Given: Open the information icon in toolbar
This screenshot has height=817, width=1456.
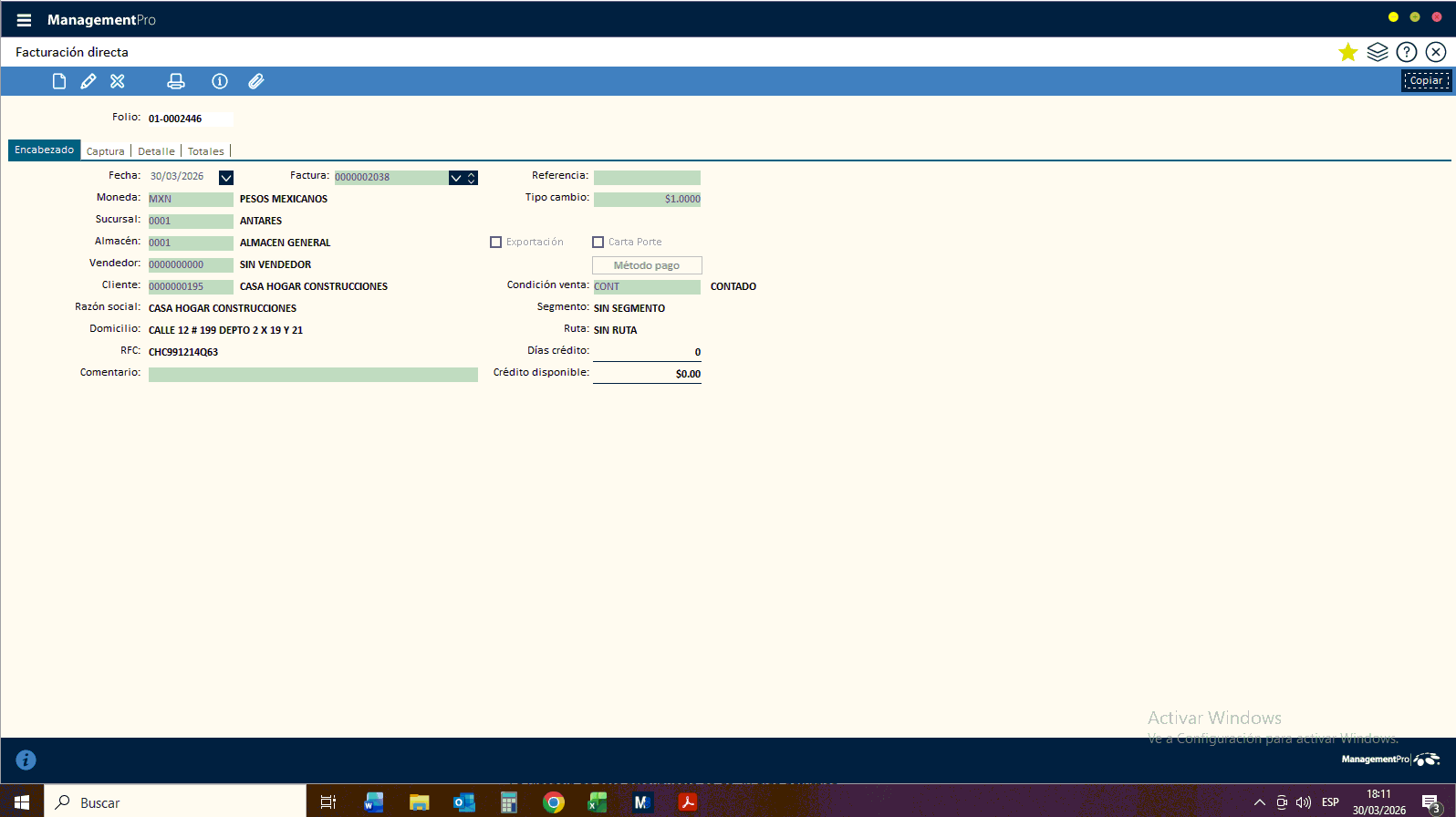Looking at the screenshot, I should point(220,81).
